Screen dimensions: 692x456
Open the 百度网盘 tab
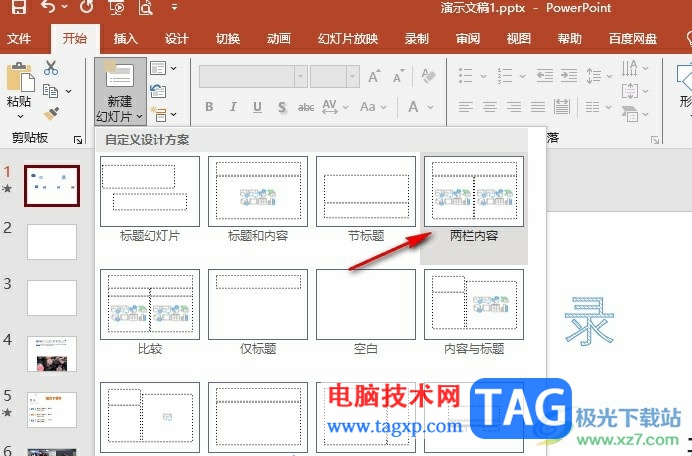pos(633,39)
